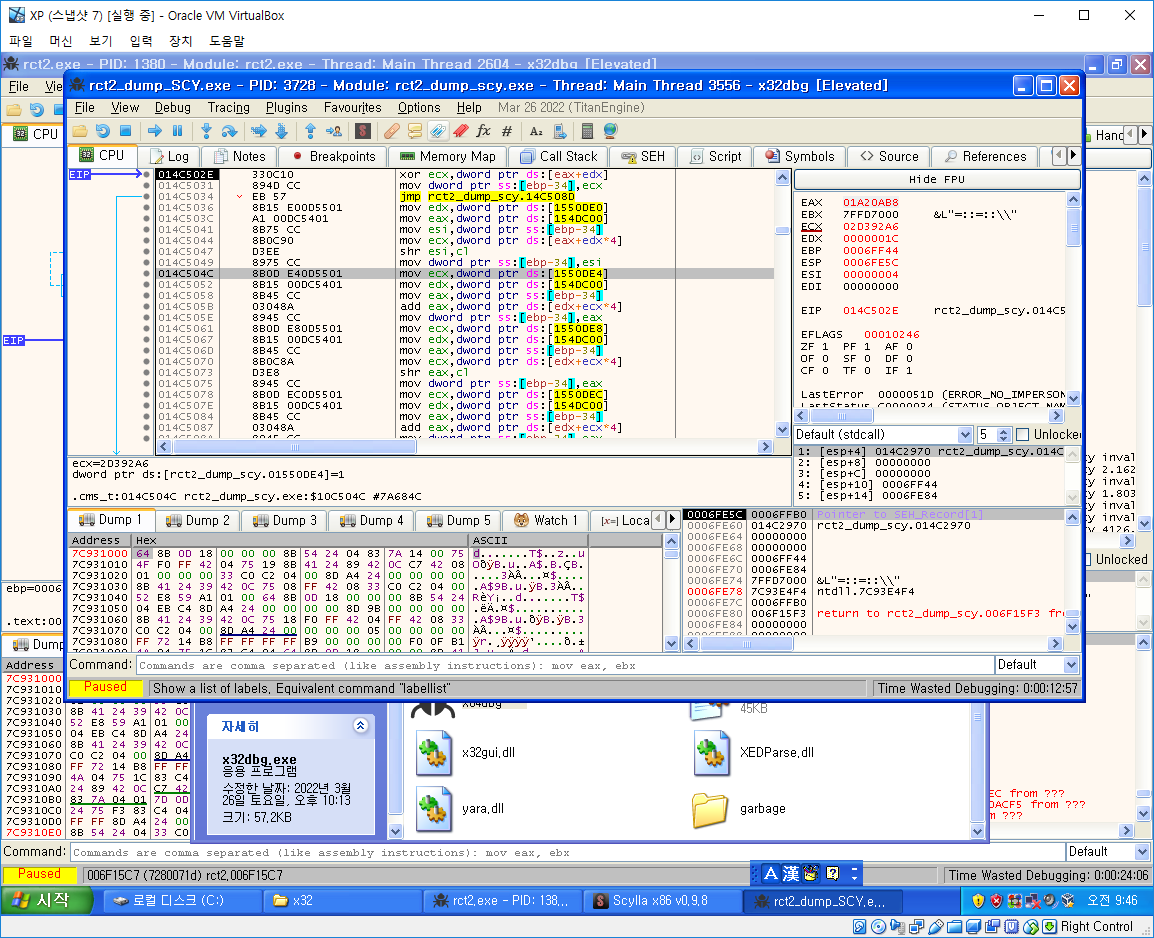Image resolution: width=1154 pixels, height=938 pixels.
Task: Toggle breakpoint bullet at address 014C5061
Action: (x=147, y=329)
